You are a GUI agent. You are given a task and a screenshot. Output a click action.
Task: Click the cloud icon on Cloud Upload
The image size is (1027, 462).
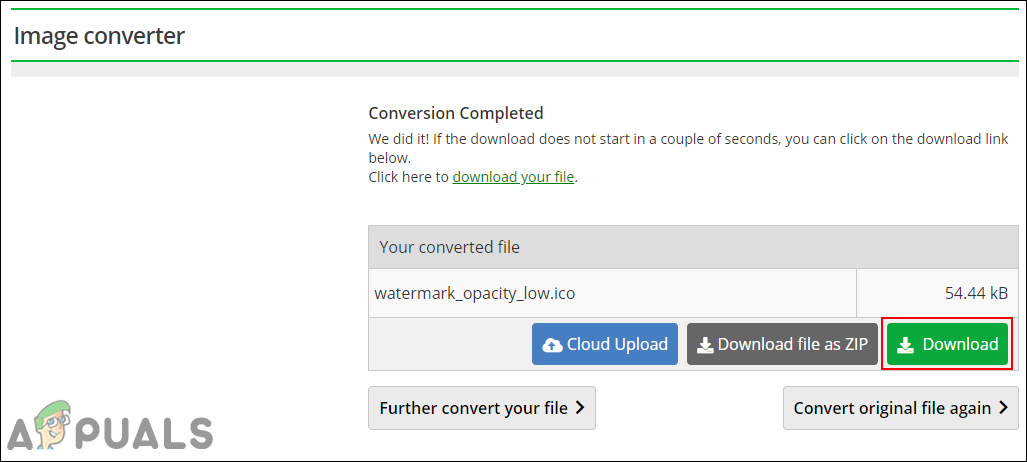coord(552,345)
